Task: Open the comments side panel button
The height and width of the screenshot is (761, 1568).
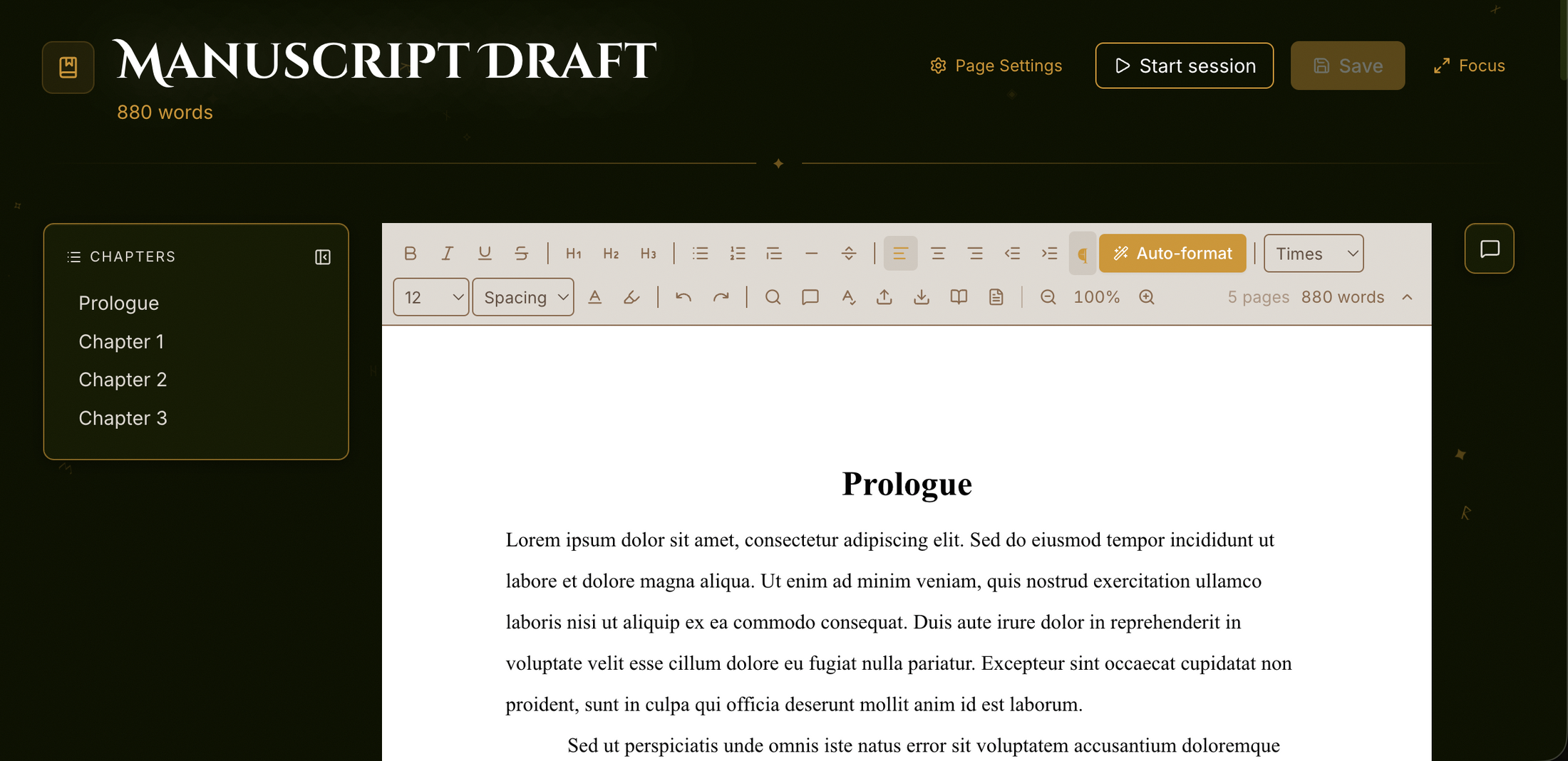Action: point(1490,249)
